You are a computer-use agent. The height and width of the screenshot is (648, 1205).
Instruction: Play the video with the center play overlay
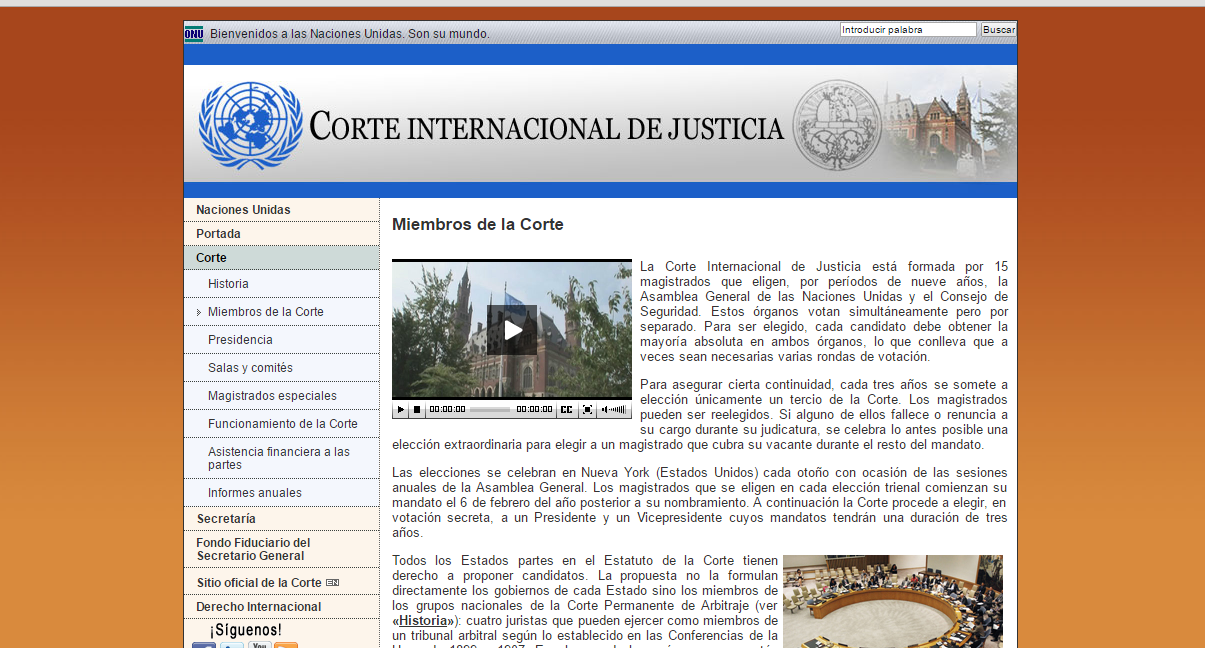[x=512, y=330]
